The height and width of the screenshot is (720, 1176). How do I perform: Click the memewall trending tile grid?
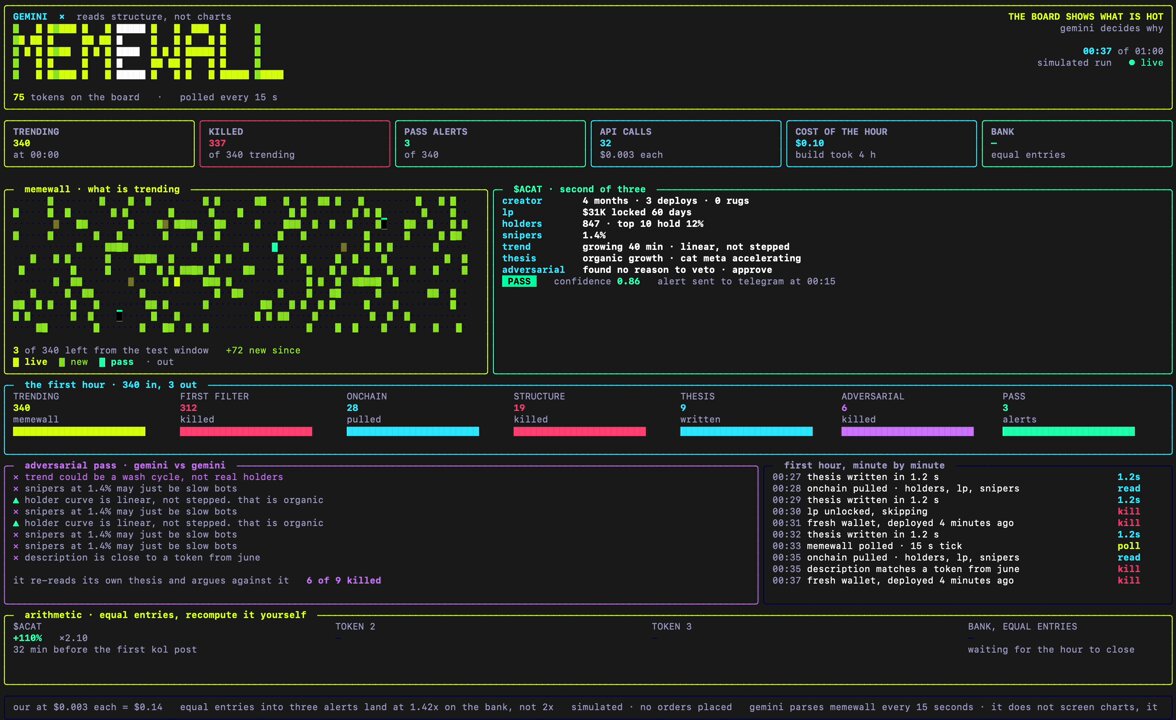tap(241, 265)
